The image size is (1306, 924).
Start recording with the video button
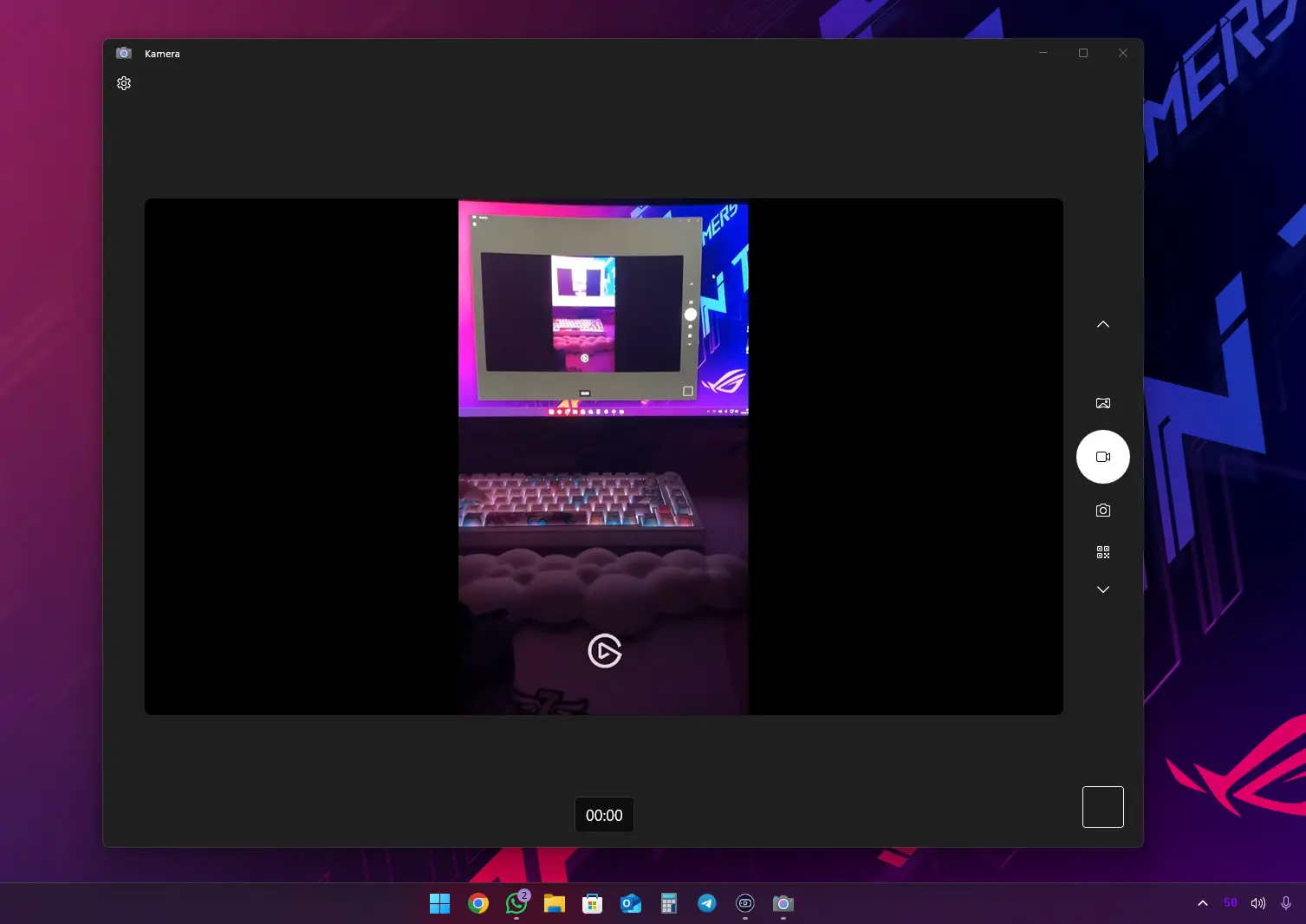[x=1103, y=457]
